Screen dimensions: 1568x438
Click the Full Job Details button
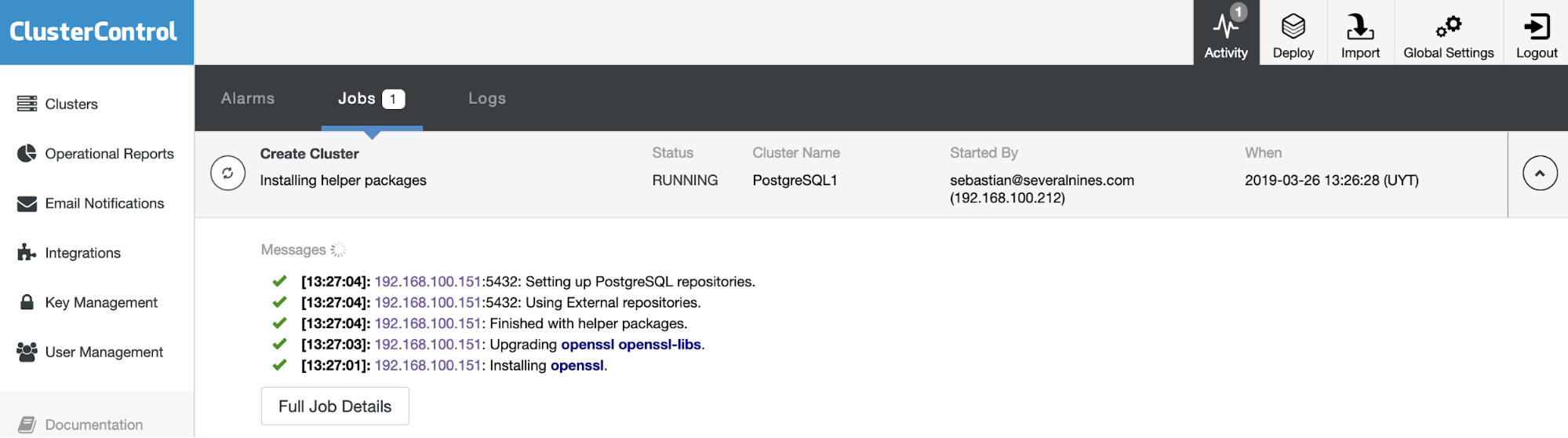pos(335,406)
